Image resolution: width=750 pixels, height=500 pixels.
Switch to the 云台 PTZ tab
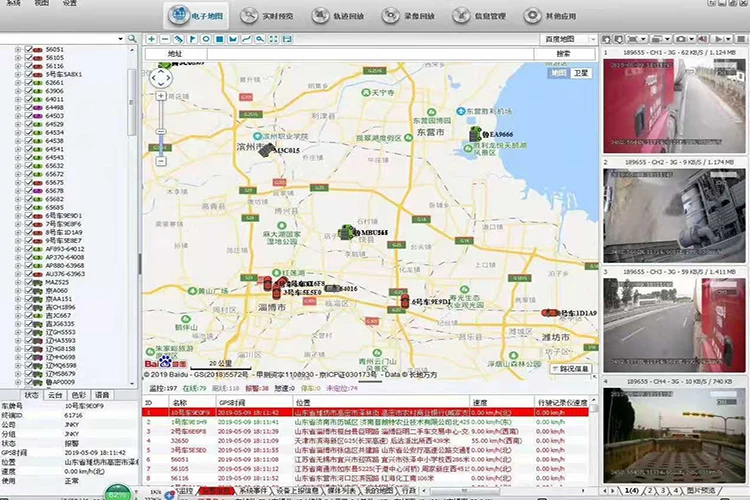tap(55, 397)
